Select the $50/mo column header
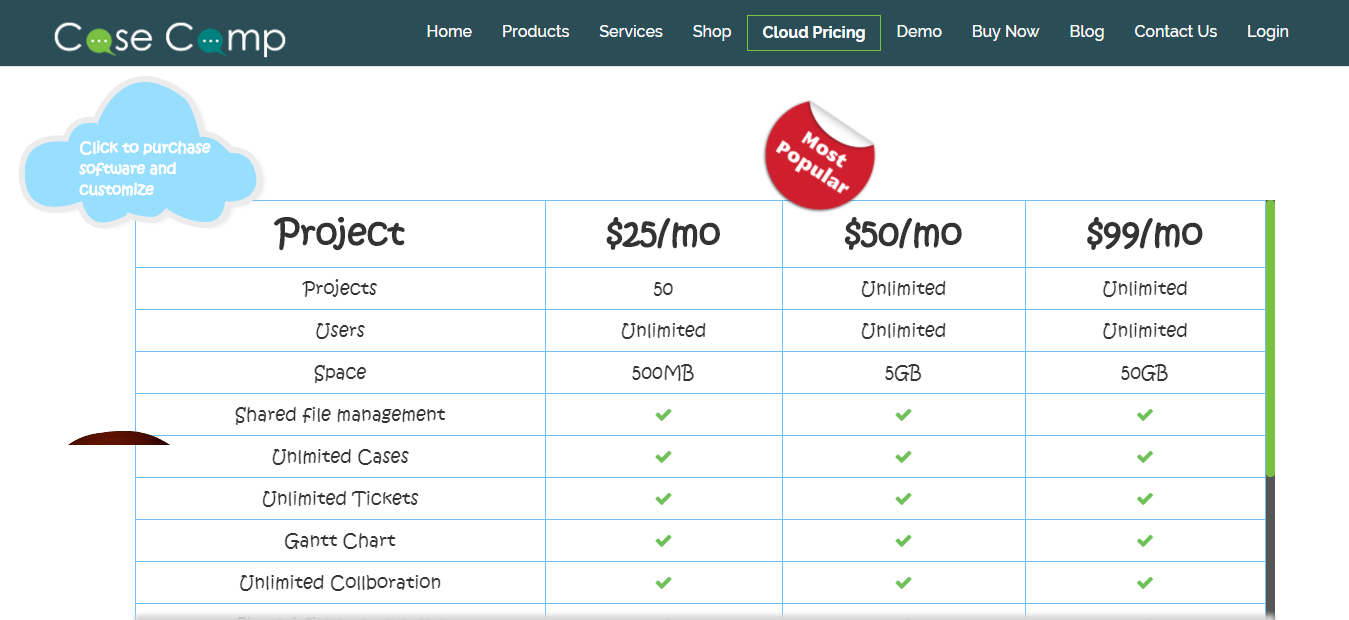The image size is (1349, 620). coord(903,233)
